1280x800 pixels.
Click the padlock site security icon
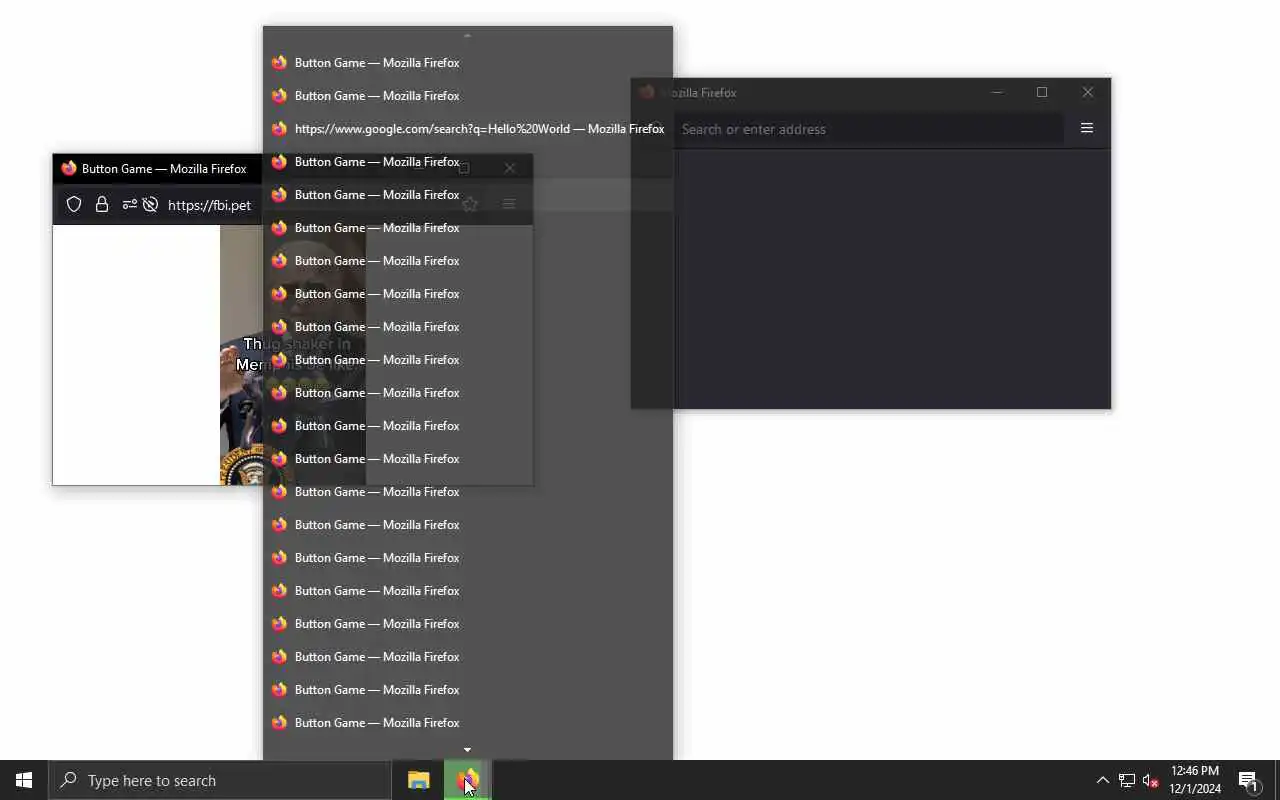point(102,205)
